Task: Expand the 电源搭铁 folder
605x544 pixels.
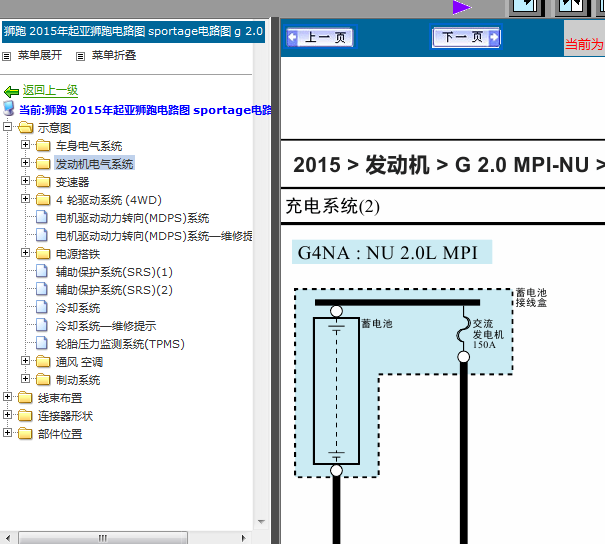Action: coord(25,253)
